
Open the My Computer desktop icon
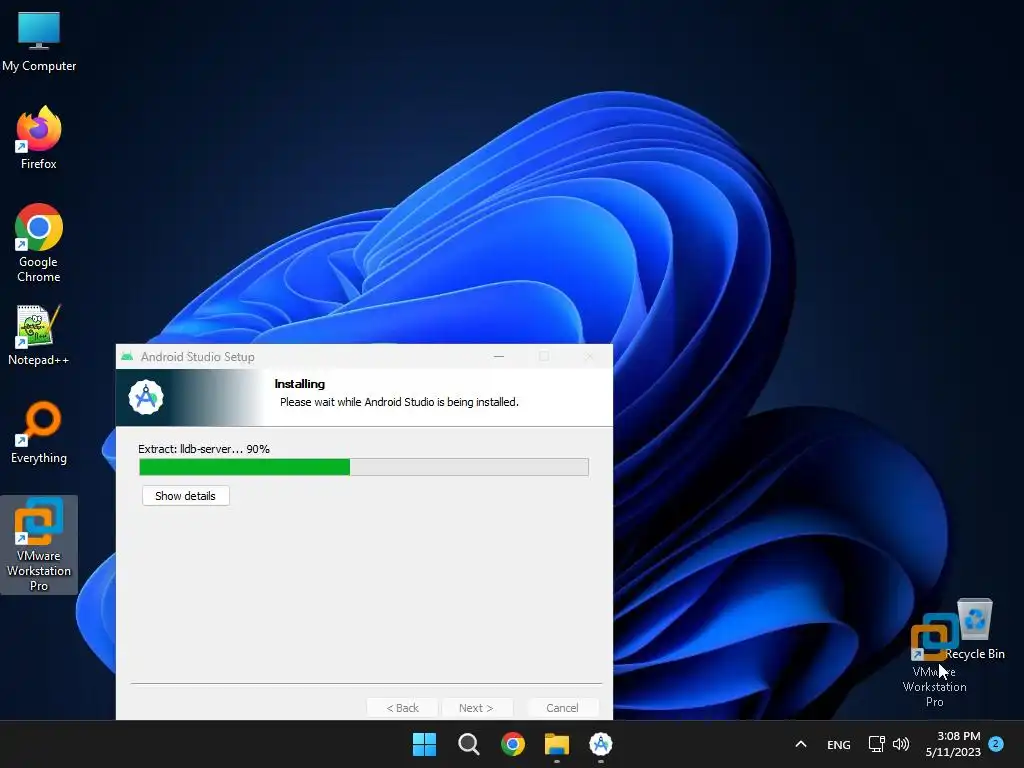39,42
